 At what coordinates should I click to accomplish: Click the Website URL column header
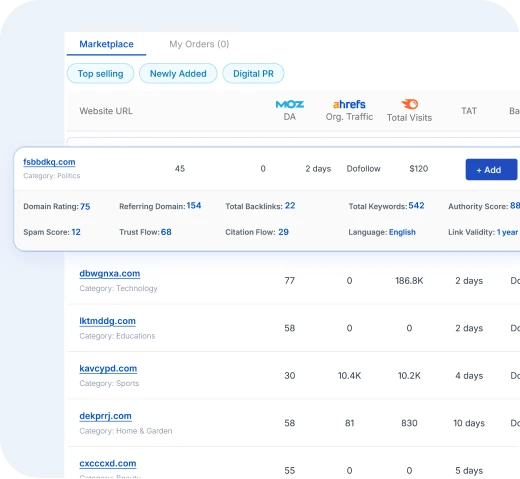point(106,111)
